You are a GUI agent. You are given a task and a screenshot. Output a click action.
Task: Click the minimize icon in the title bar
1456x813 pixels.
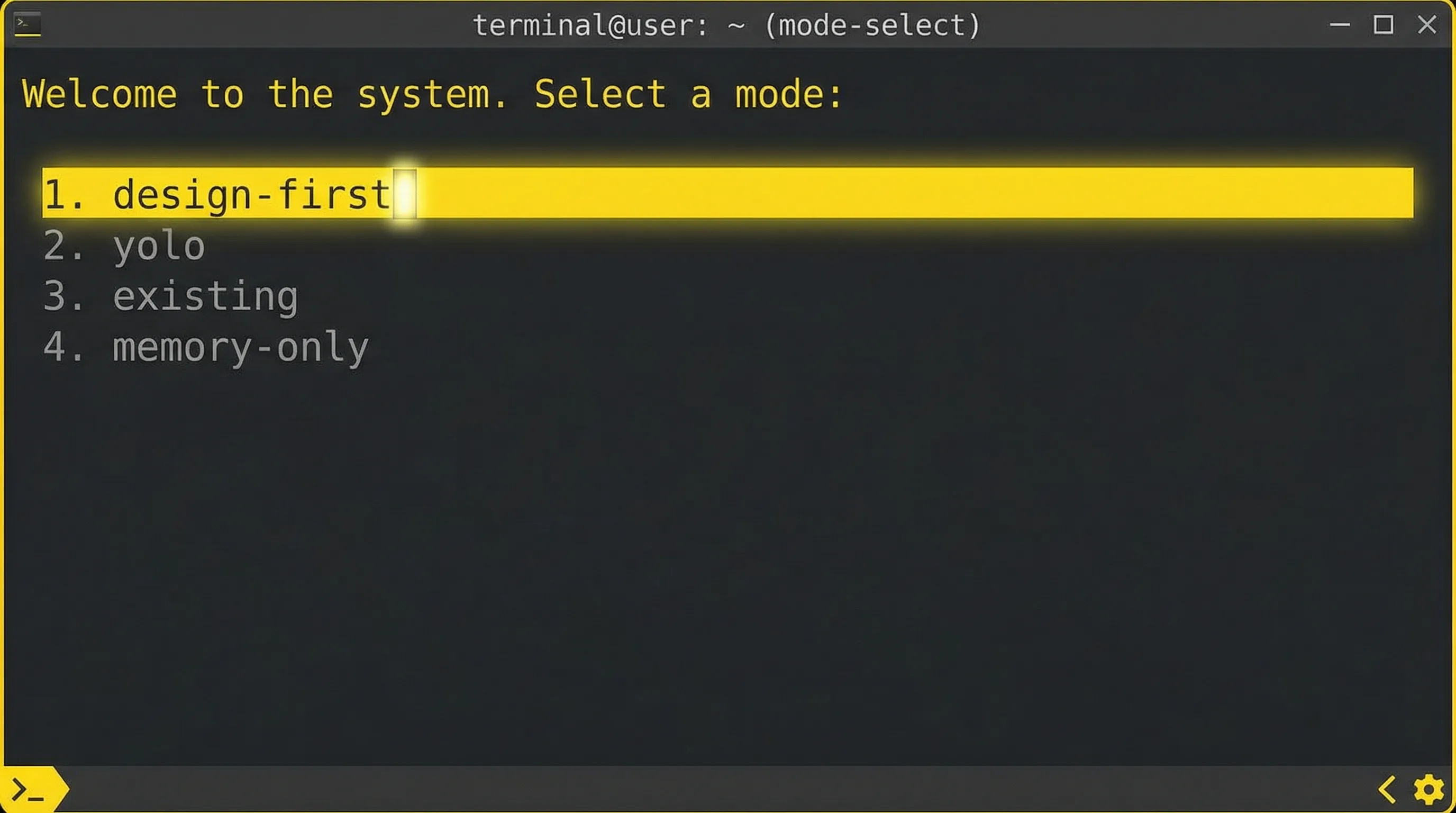[x=1340, y=25]
